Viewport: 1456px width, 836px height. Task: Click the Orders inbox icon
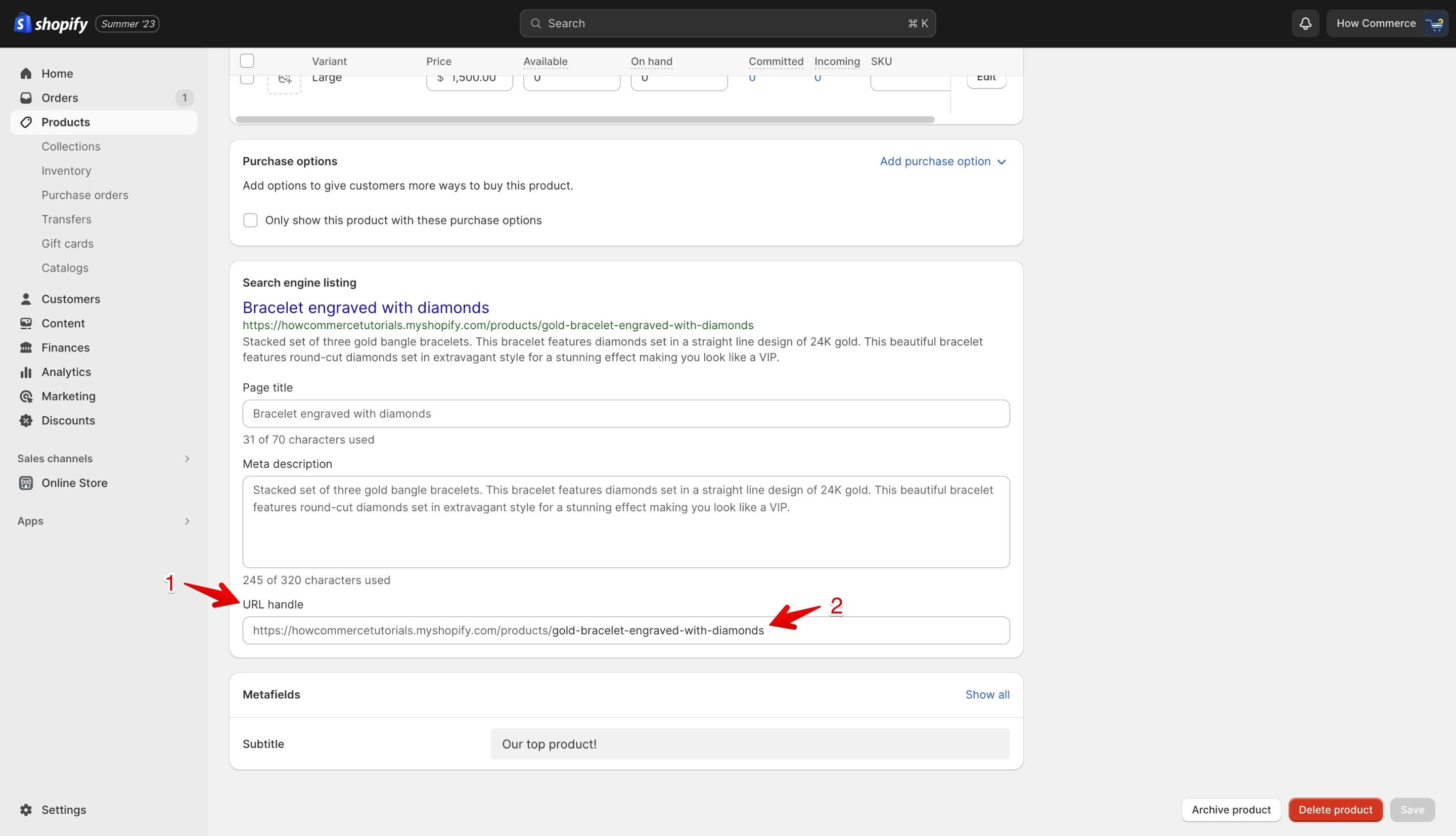tap(26, 98)
